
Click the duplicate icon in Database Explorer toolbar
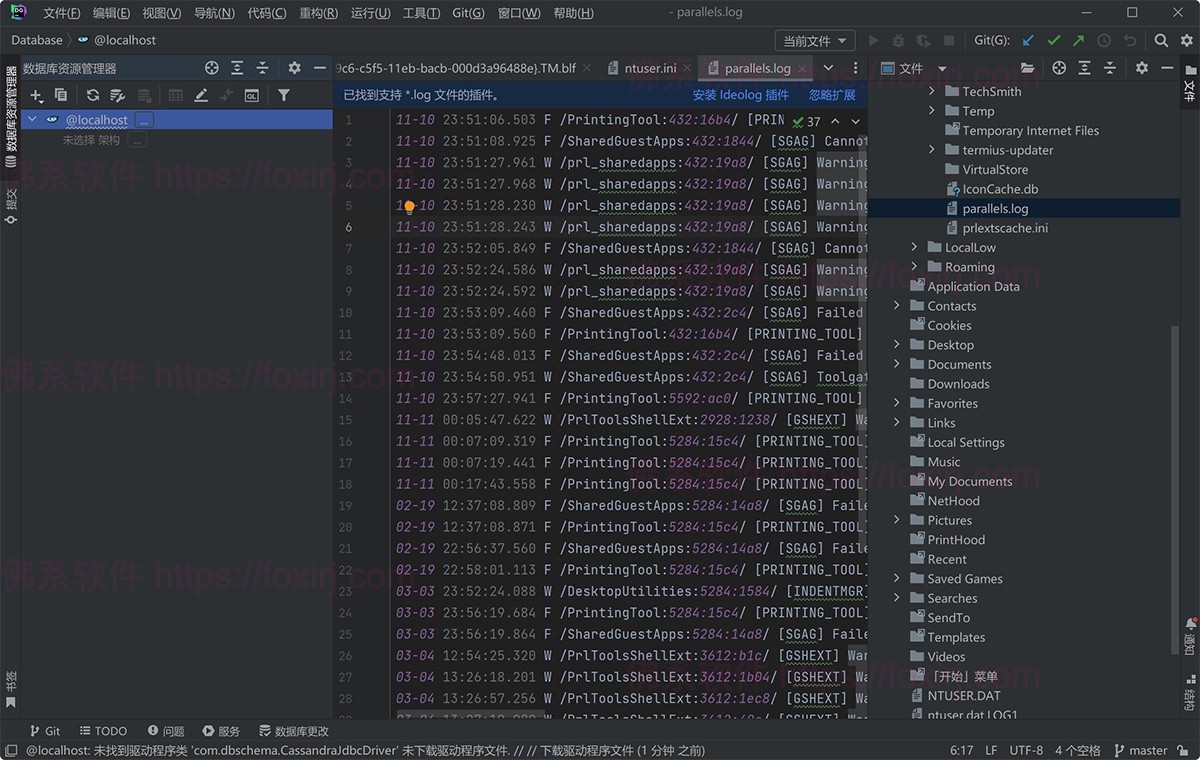[x=60, y=95]
